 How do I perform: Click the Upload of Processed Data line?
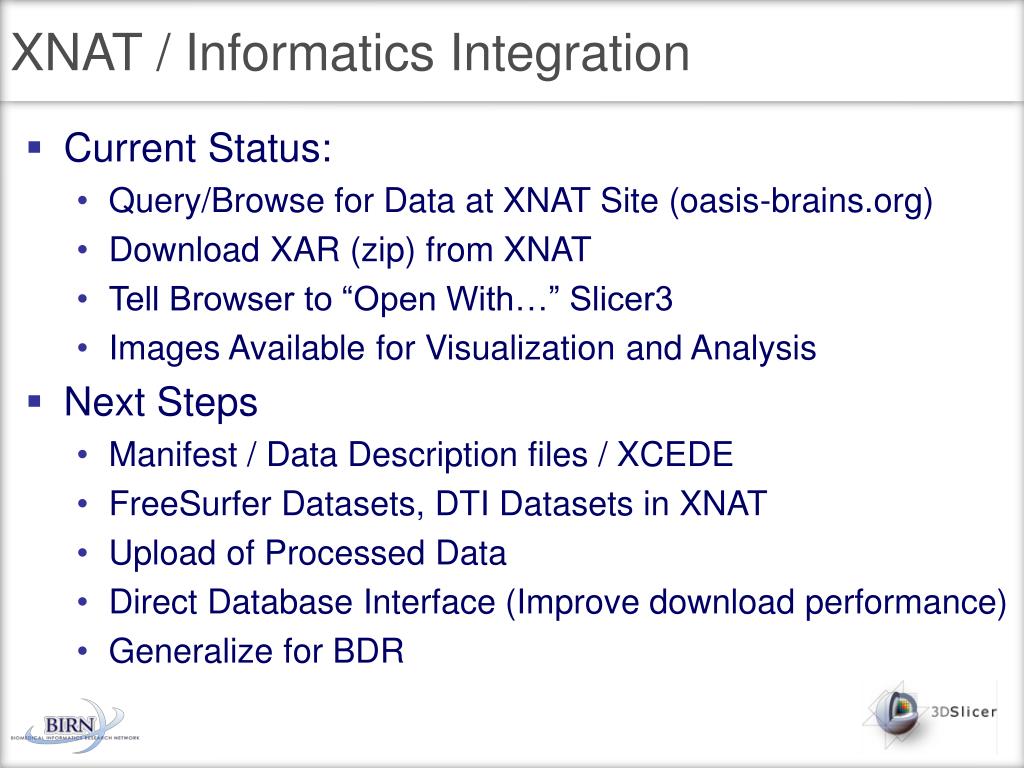(308, 553)
